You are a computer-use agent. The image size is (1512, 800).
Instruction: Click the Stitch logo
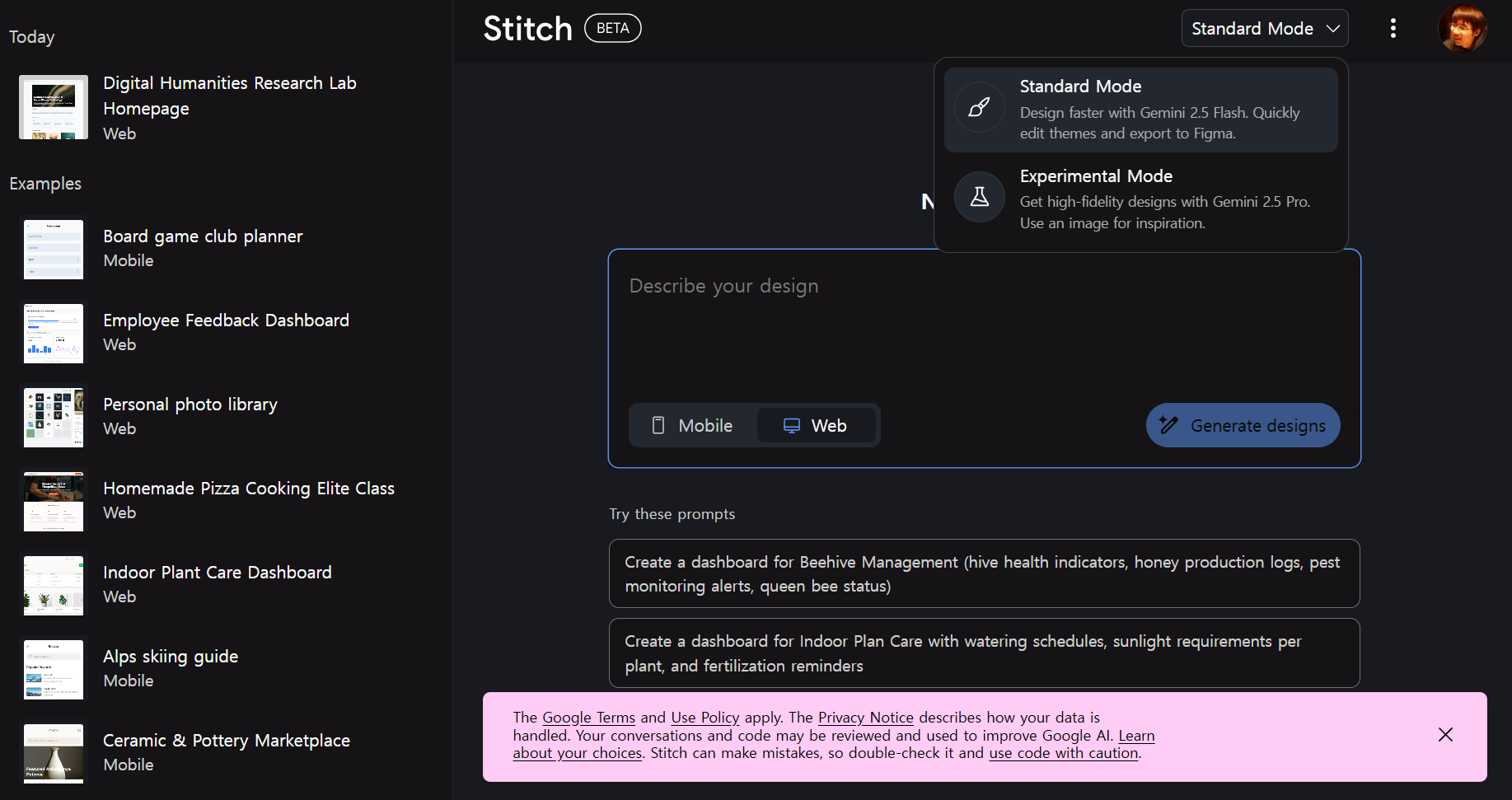point(527,27)
